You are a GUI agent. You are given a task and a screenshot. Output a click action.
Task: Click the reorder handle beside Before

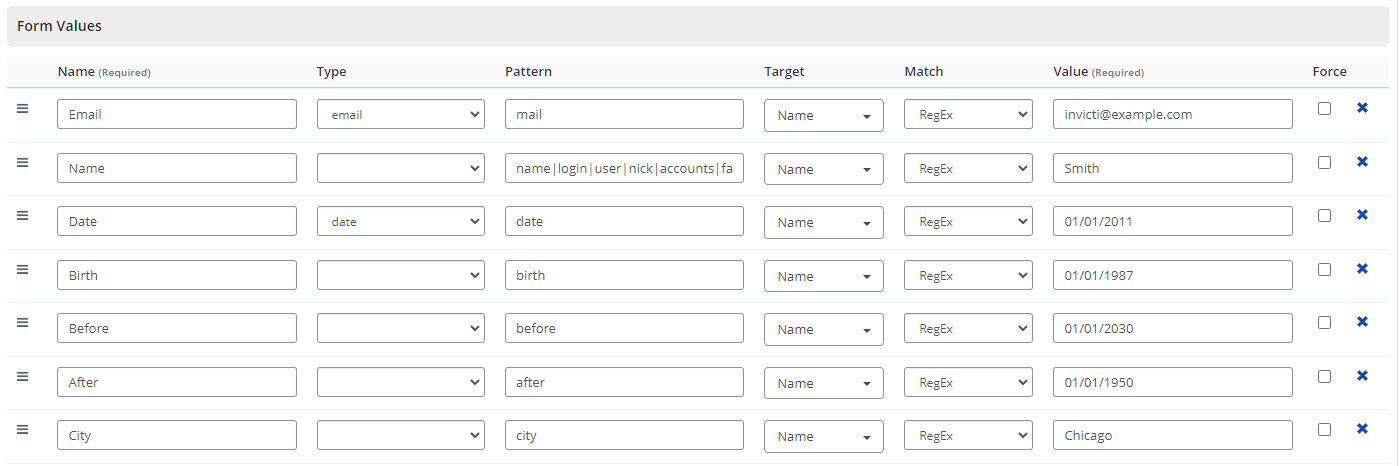[22, 322]
